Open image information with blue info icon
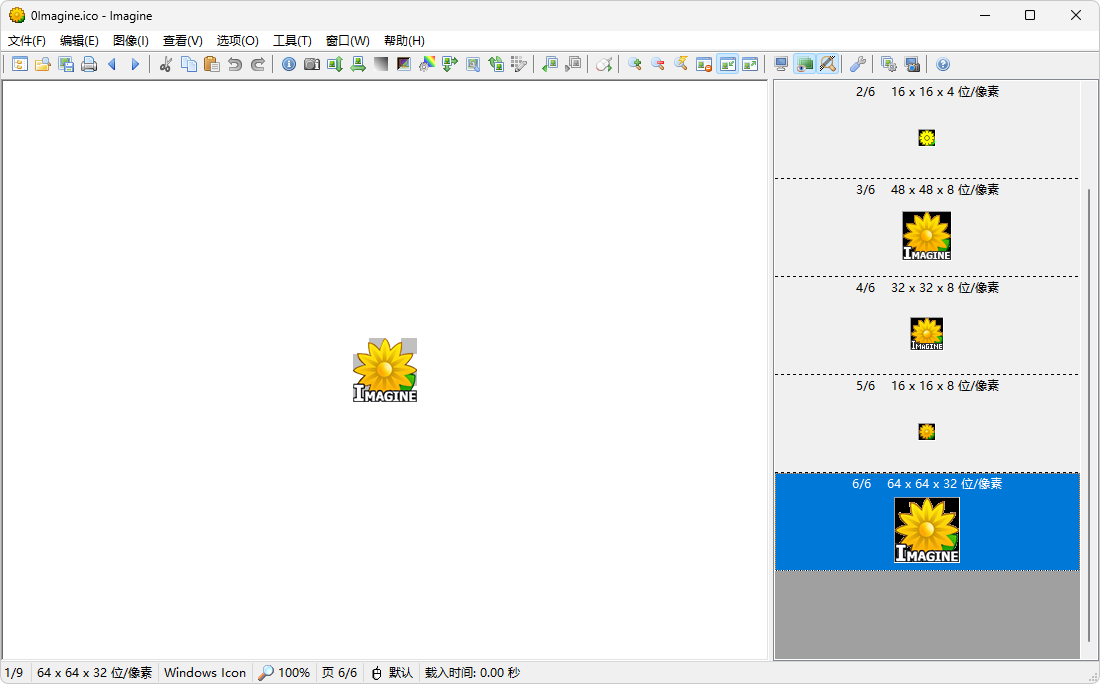This screenshot has height=684, width=1100. pos(289,65)
